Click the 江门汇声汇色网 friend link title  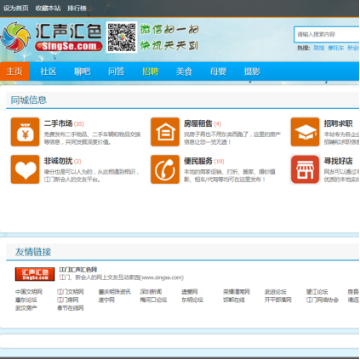click(78, 269)
